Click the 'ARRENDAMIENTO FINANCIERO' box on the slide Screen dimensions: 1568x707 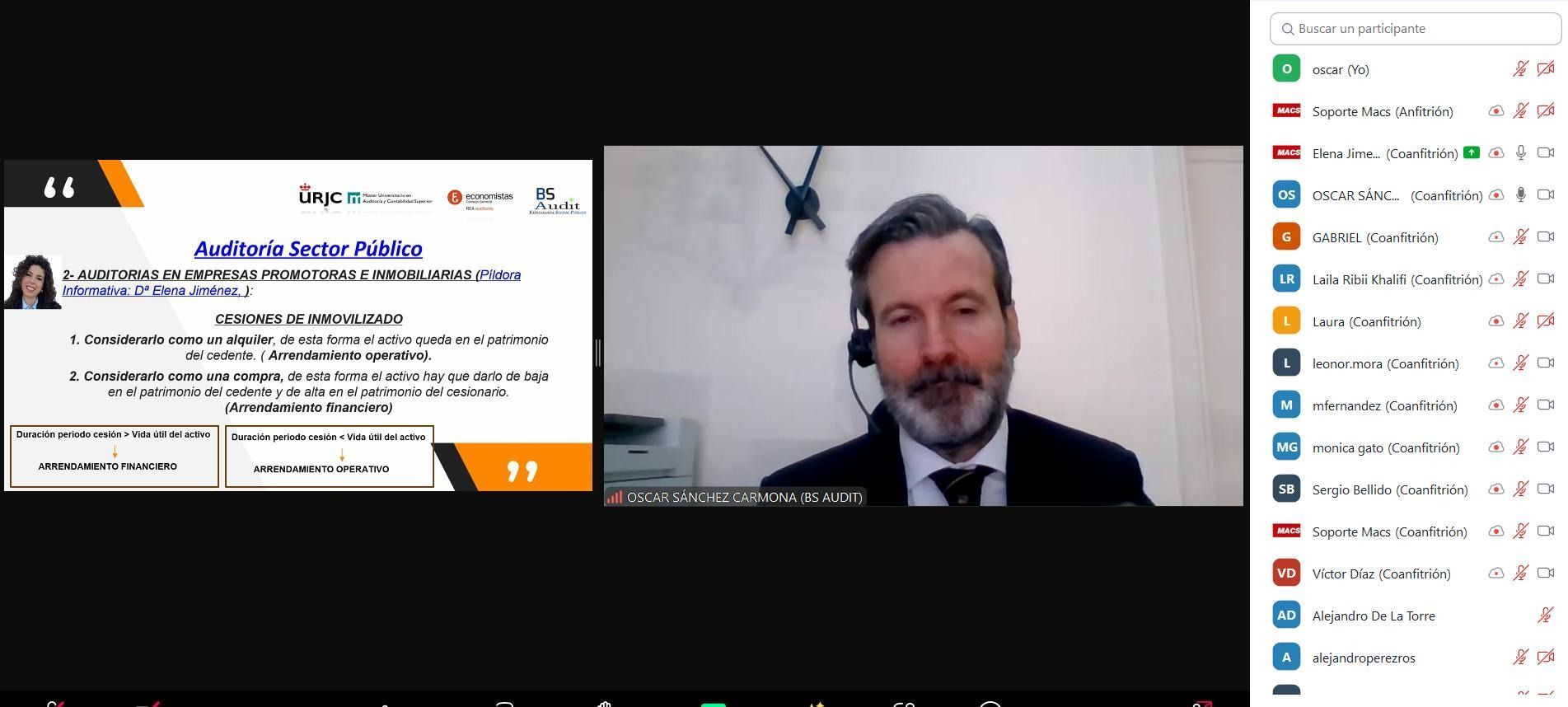(115, 457)
